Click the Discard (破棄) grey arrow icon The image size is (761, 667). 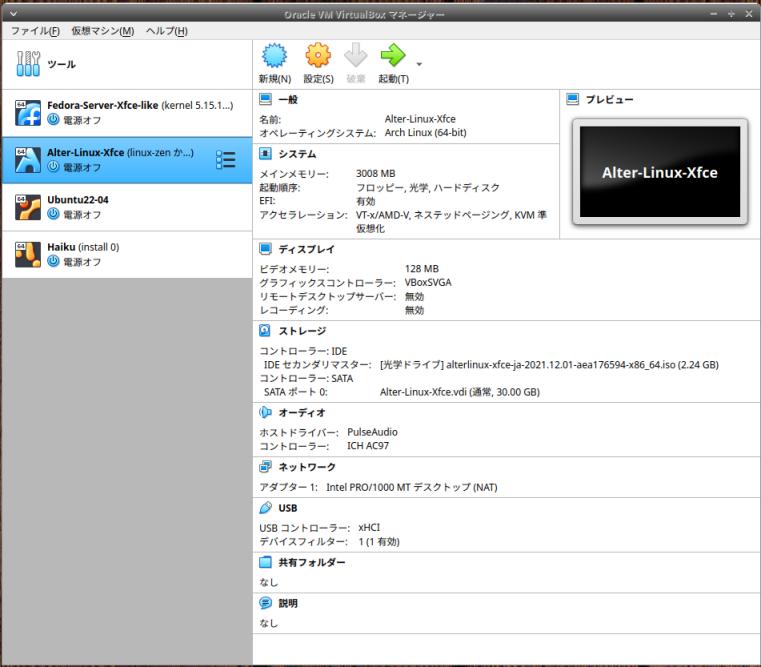click(x=356, y=55)
